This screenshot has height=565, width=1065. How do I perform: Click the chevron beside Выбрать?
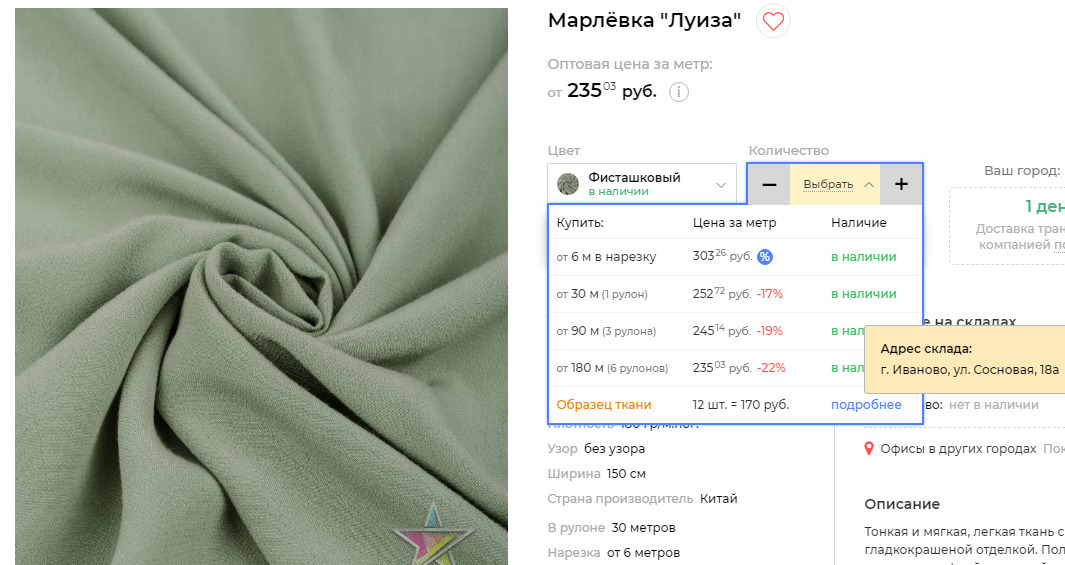pos(869,185)
